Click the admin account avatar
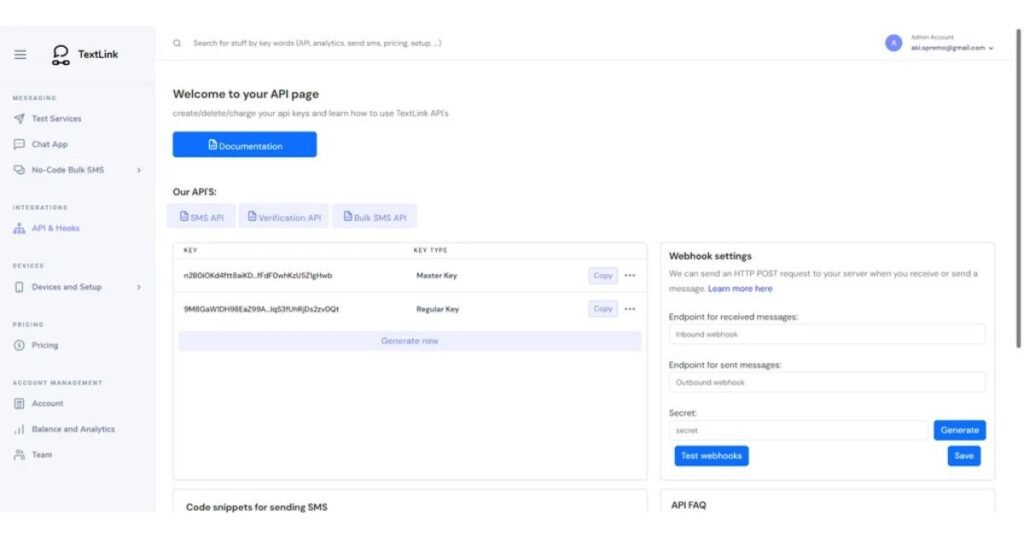 (x=893, y=43)
